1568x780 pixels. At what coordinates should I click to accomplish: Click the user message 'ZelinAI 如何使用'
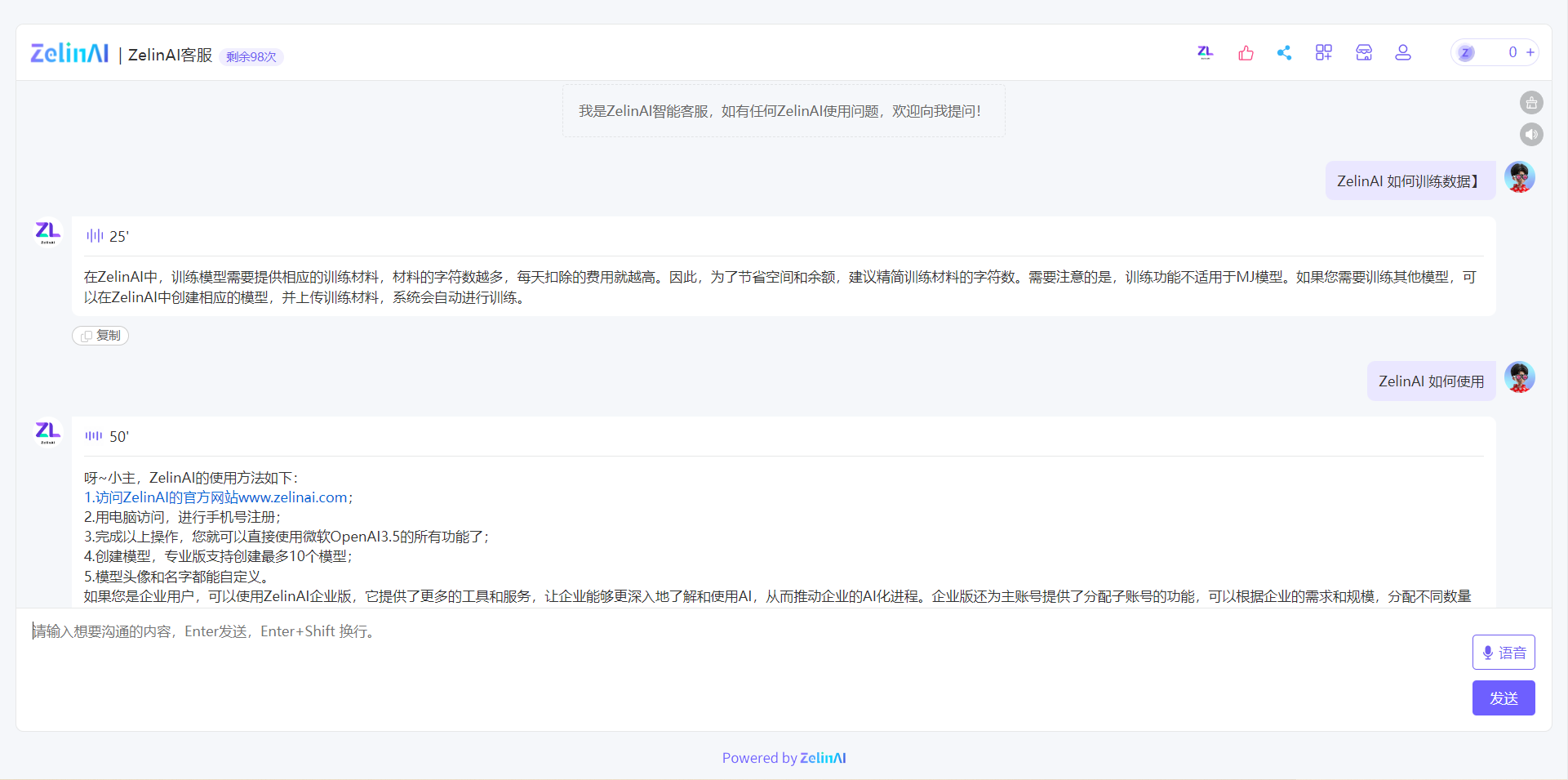[x=1431, y=381]
